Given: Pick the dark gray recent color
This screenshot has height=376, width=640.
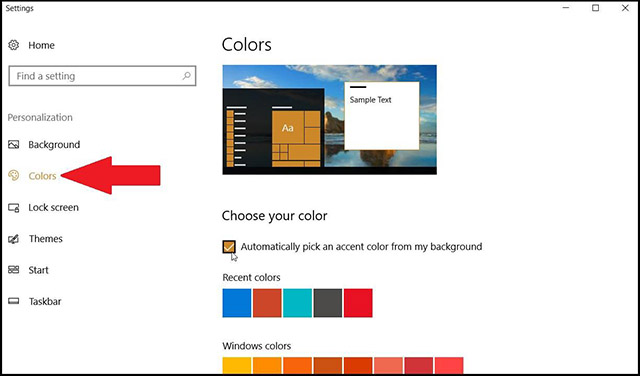Looking at the screenshot, I should 328,303.
